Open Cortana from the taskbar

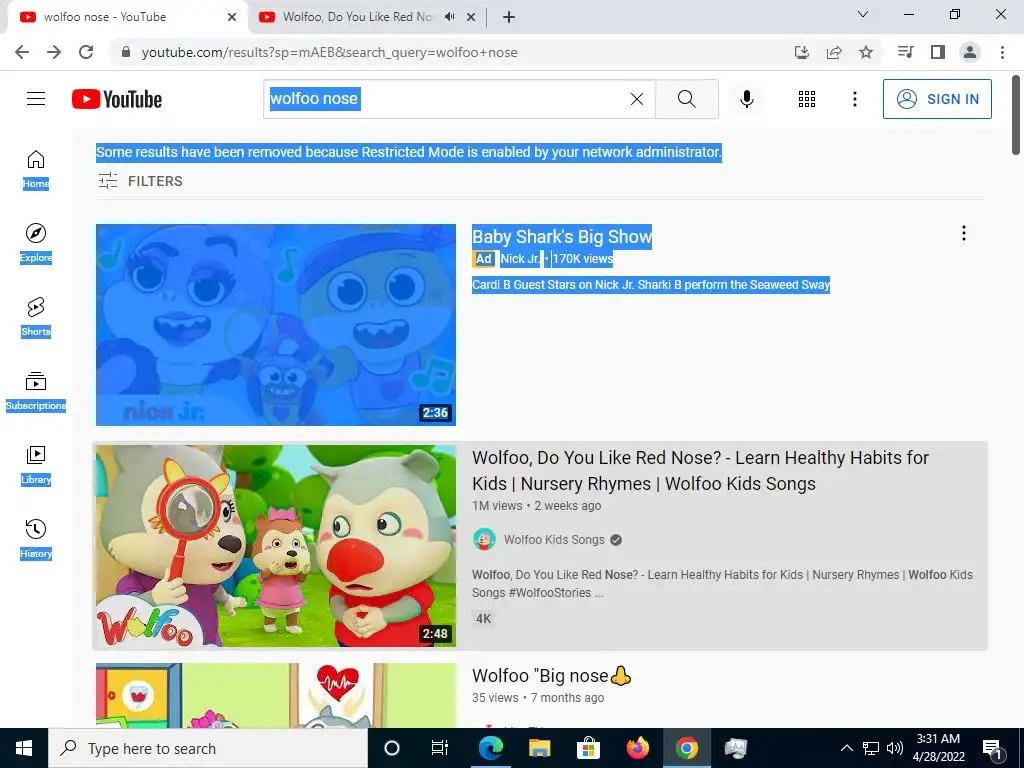click(391, 748)
